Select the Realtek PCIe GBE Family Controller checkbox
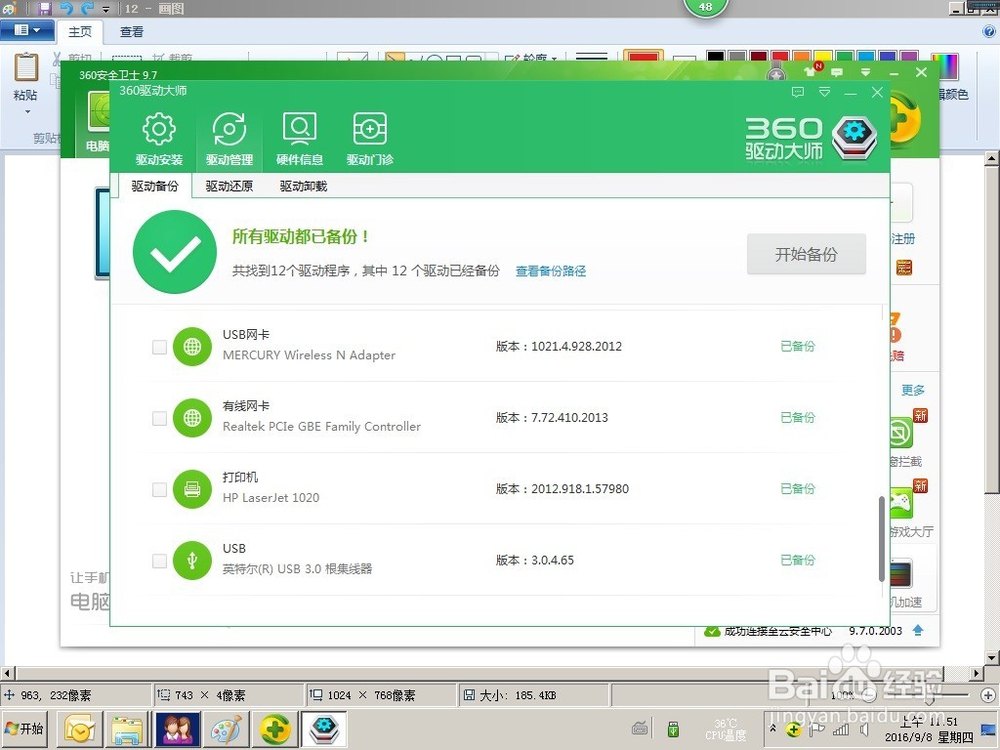This screenshot has height=750, width=1000. coord(158,418)
